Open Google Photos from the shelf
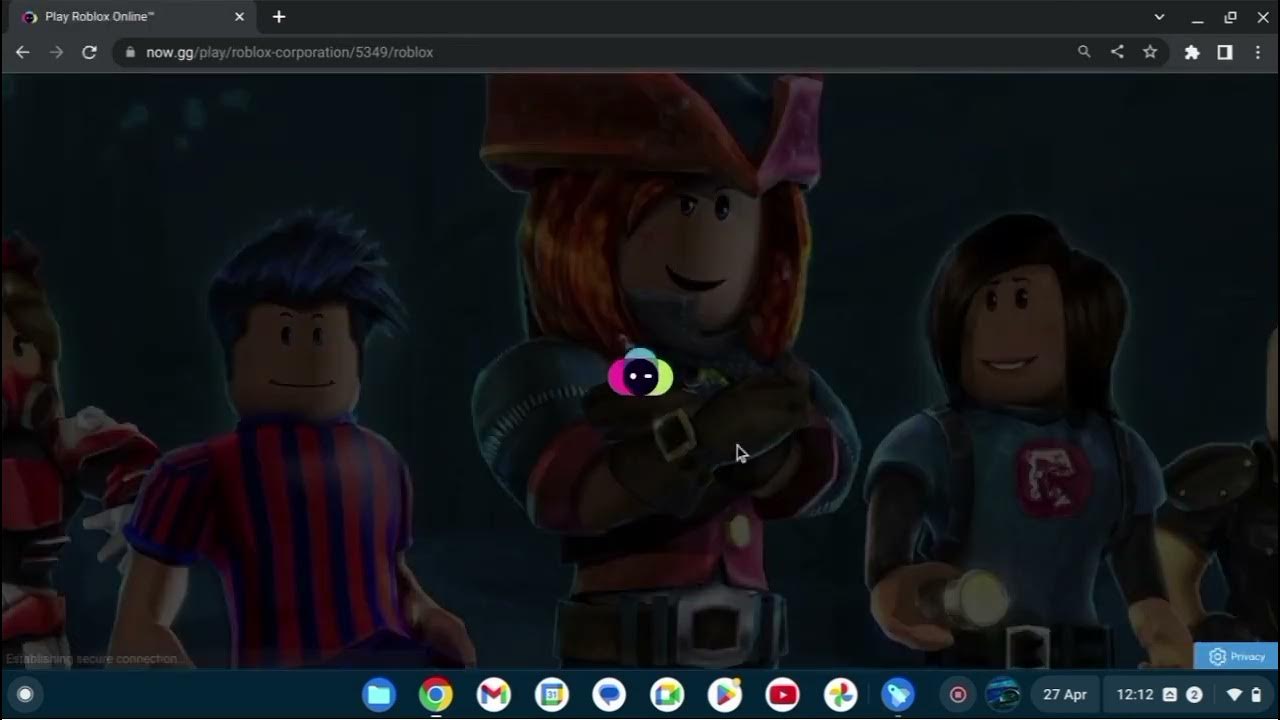This screenshot has width=1280, height=720. [840, 694]
